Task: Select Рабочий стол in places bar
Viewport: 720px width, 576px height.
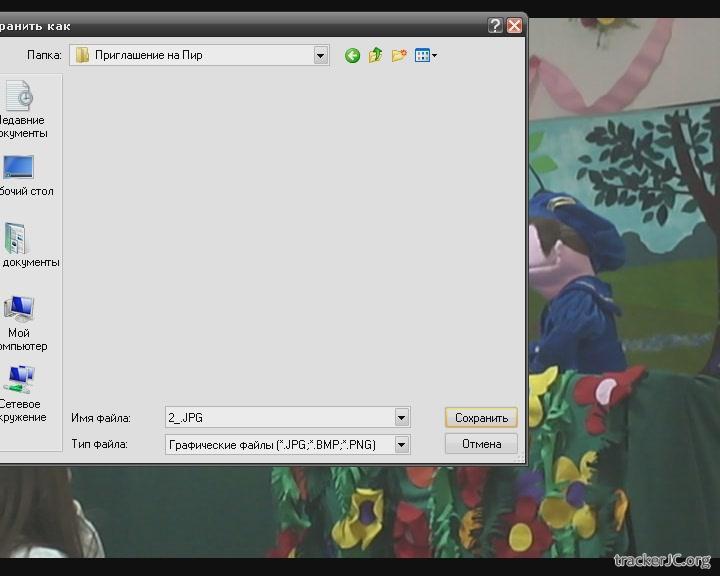Action: (x=20, y=174)
